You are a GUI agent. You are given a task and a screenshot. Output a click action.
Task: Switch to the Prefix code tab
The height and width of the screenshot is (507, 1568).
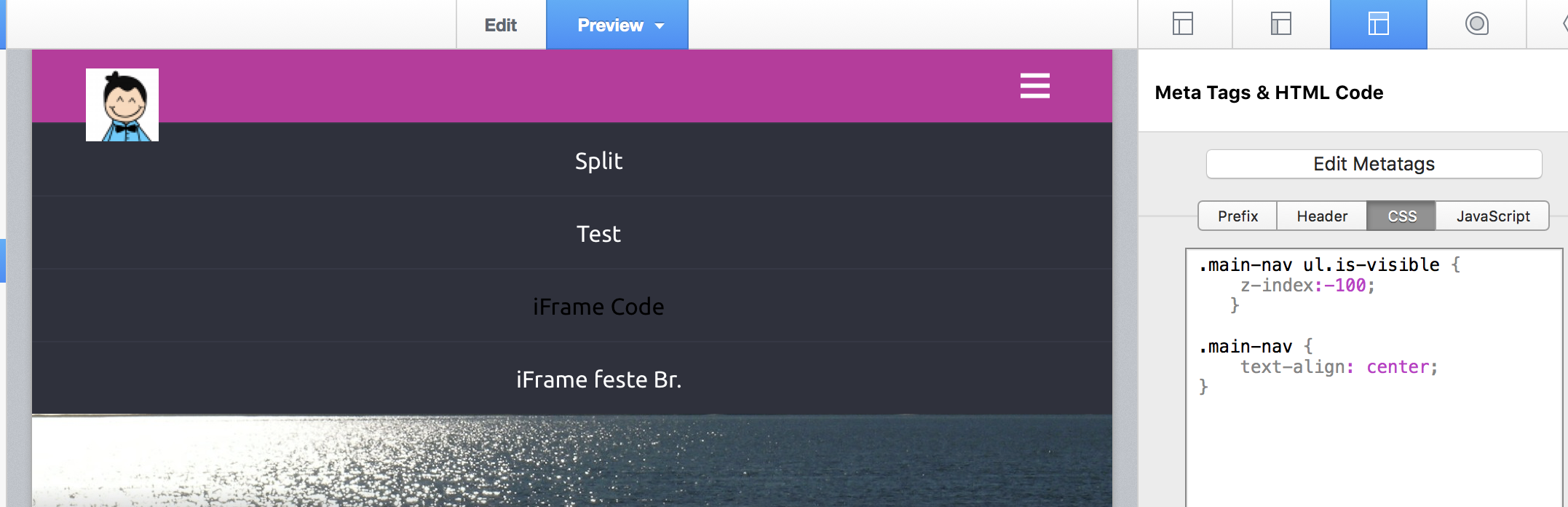(1238, 216)
